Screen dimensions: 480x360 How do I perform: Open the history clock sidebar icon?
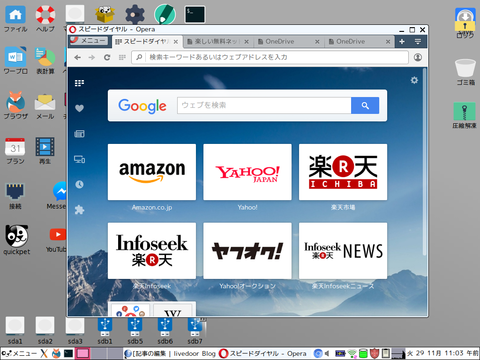[79, 184]
